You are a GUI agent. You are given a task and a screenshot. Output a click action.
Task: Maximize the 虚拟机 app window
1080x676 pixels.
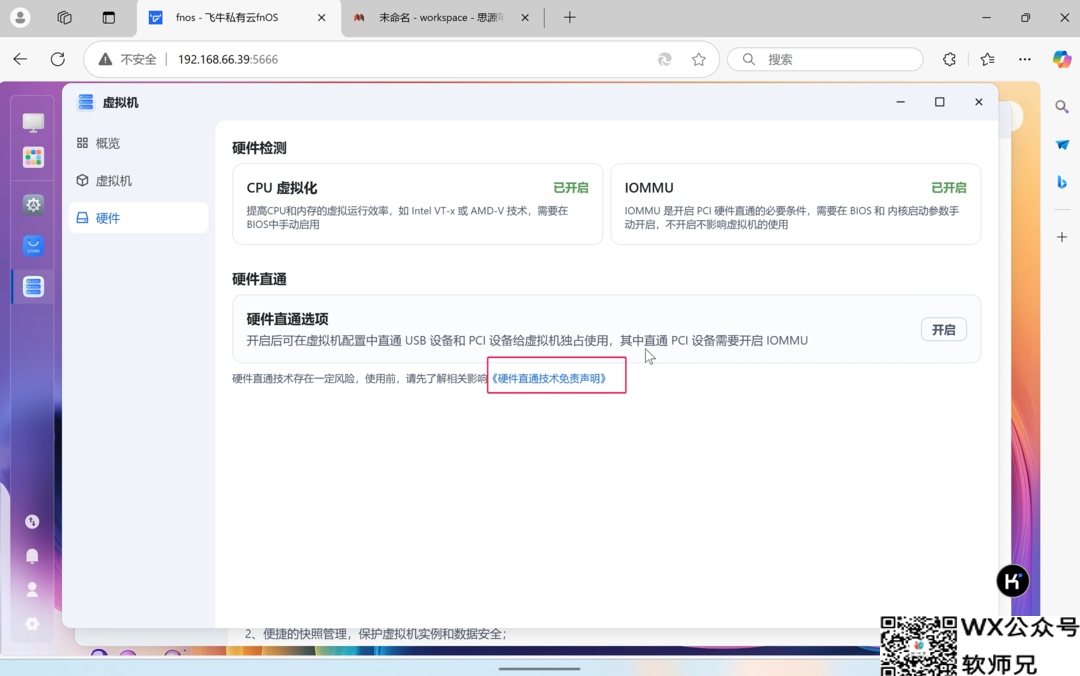coord(939,102)
